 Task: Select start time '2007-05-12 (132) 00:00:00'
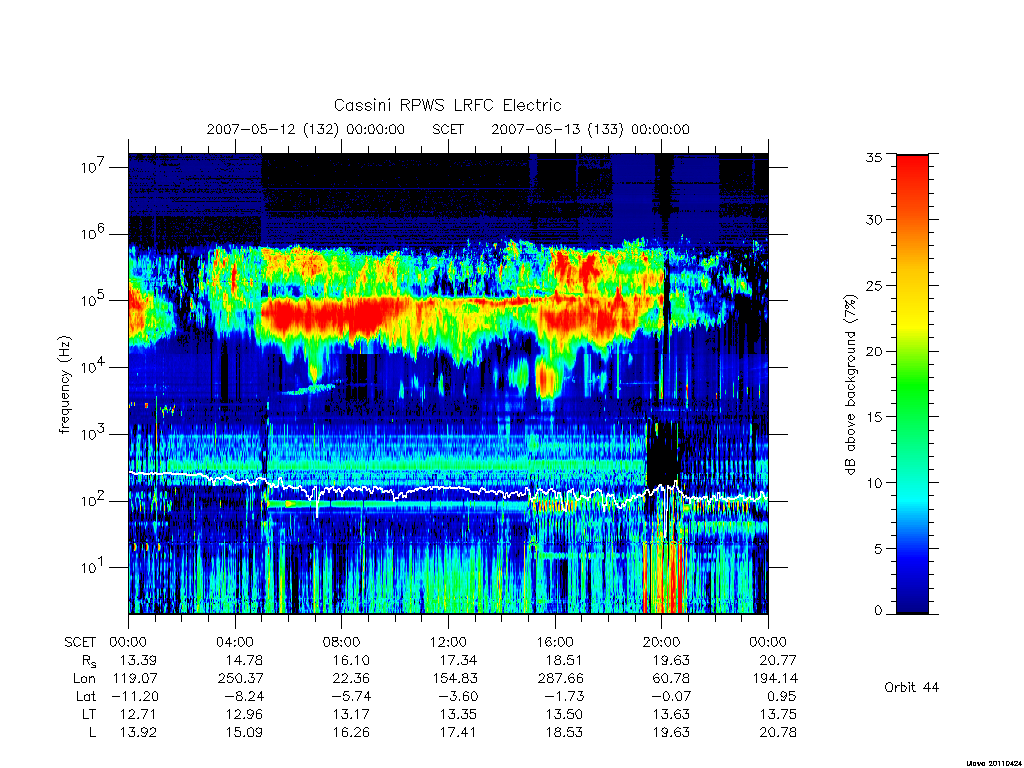click(306, 129)
